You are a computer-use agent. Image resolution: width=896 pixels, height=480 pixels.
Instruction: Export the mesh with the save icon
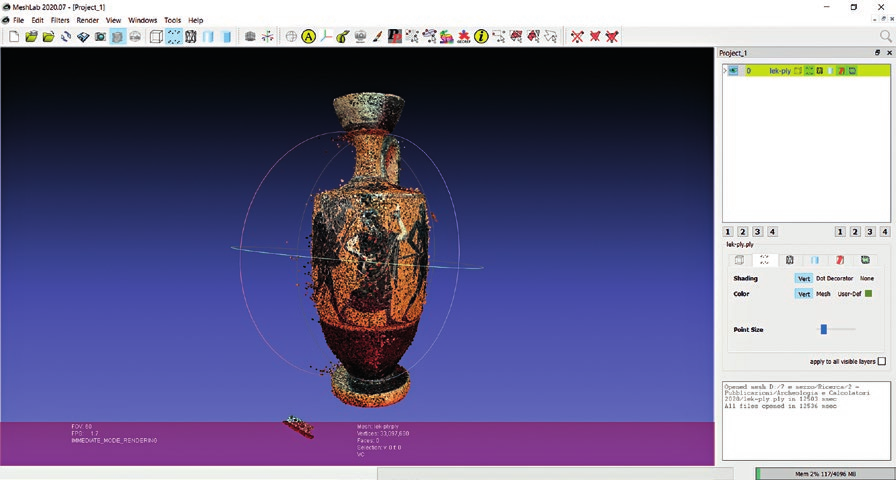click(x=83, y=37)
